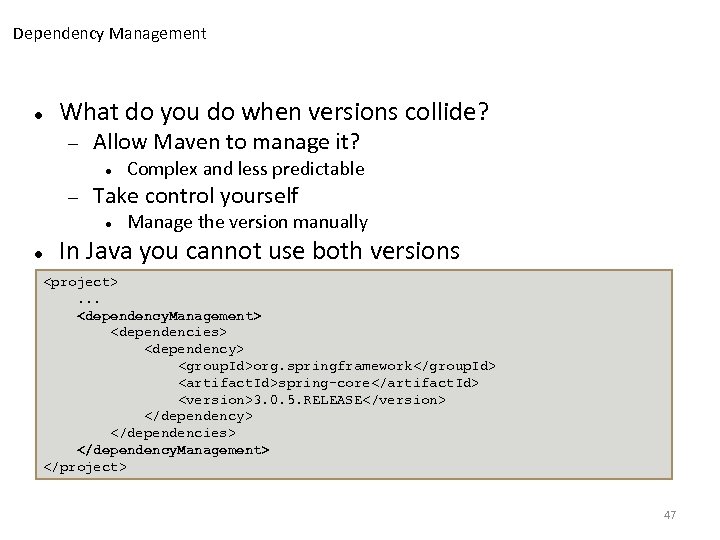720x540 pixels.
Task: Click the closing </dependency> tag
Action: (198, 416)
